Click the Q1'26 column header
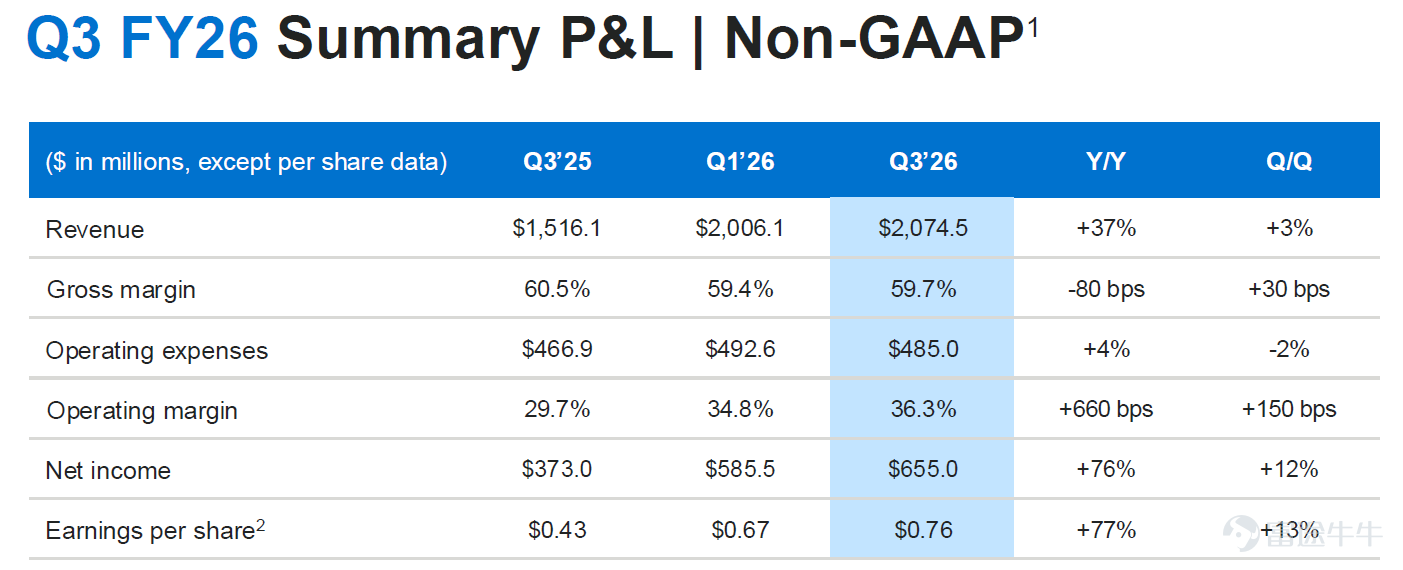Image resolution: width=1403 pixels, height=570 pixels. [740, 162]
